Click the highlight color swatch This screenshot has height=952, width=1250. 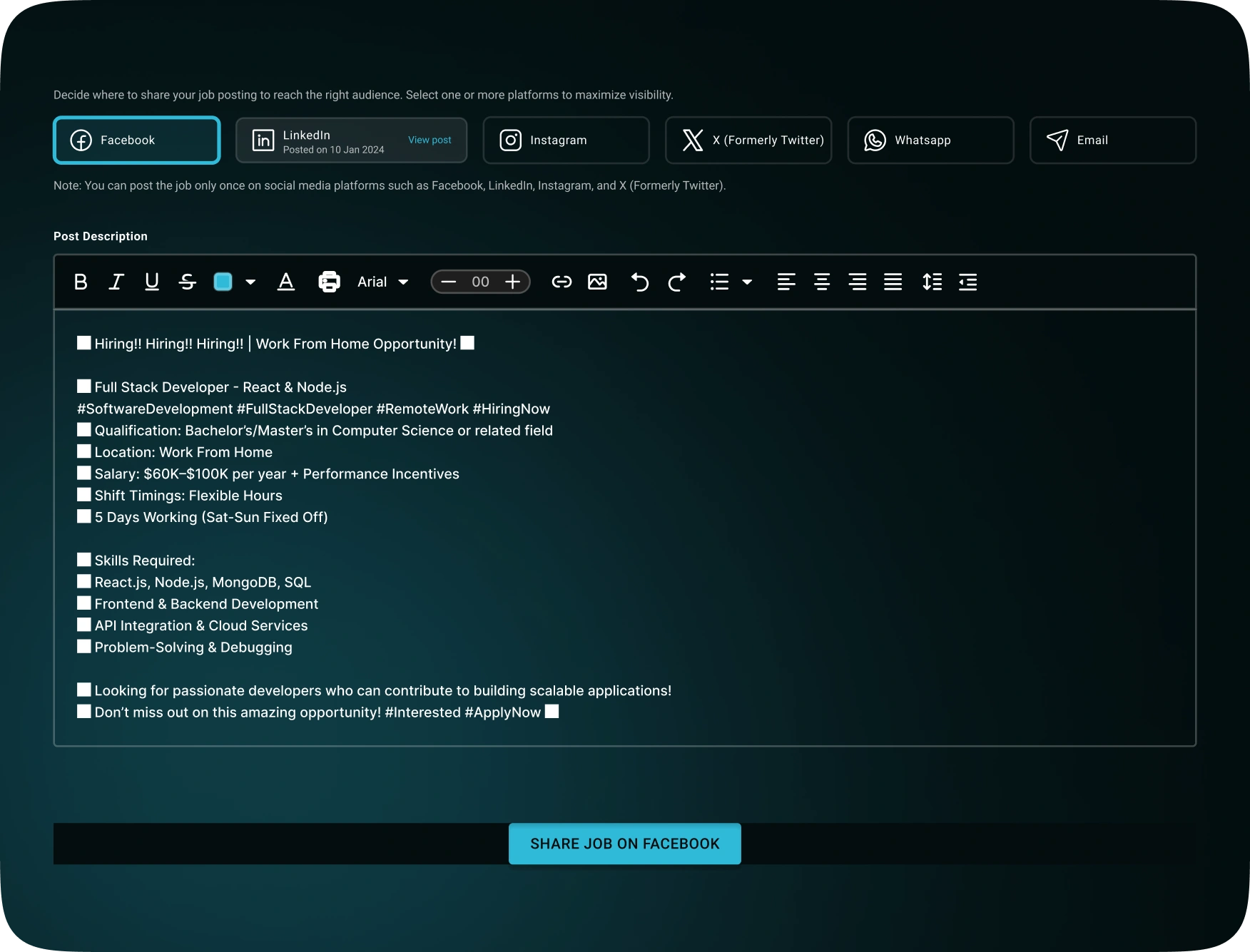pos(223,282)
